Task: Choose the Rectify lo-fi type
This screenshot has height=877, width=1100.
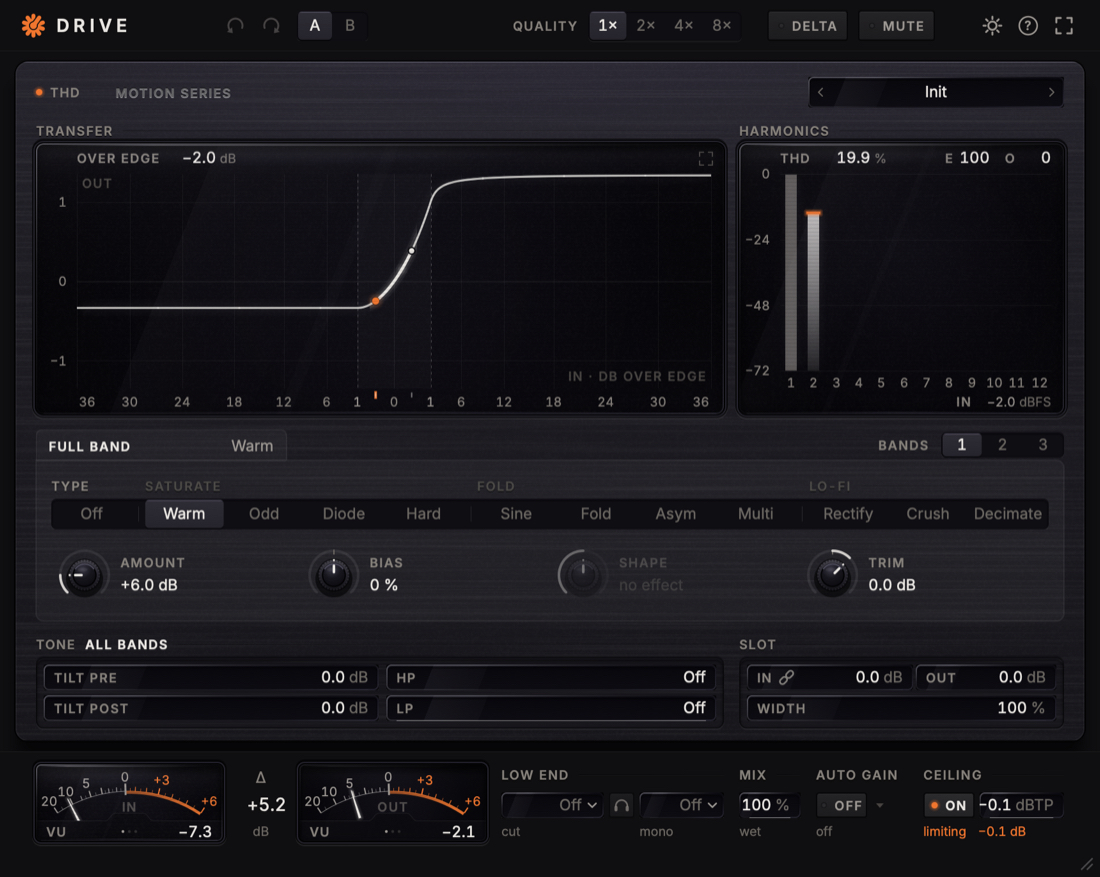Action: (848, 514)
